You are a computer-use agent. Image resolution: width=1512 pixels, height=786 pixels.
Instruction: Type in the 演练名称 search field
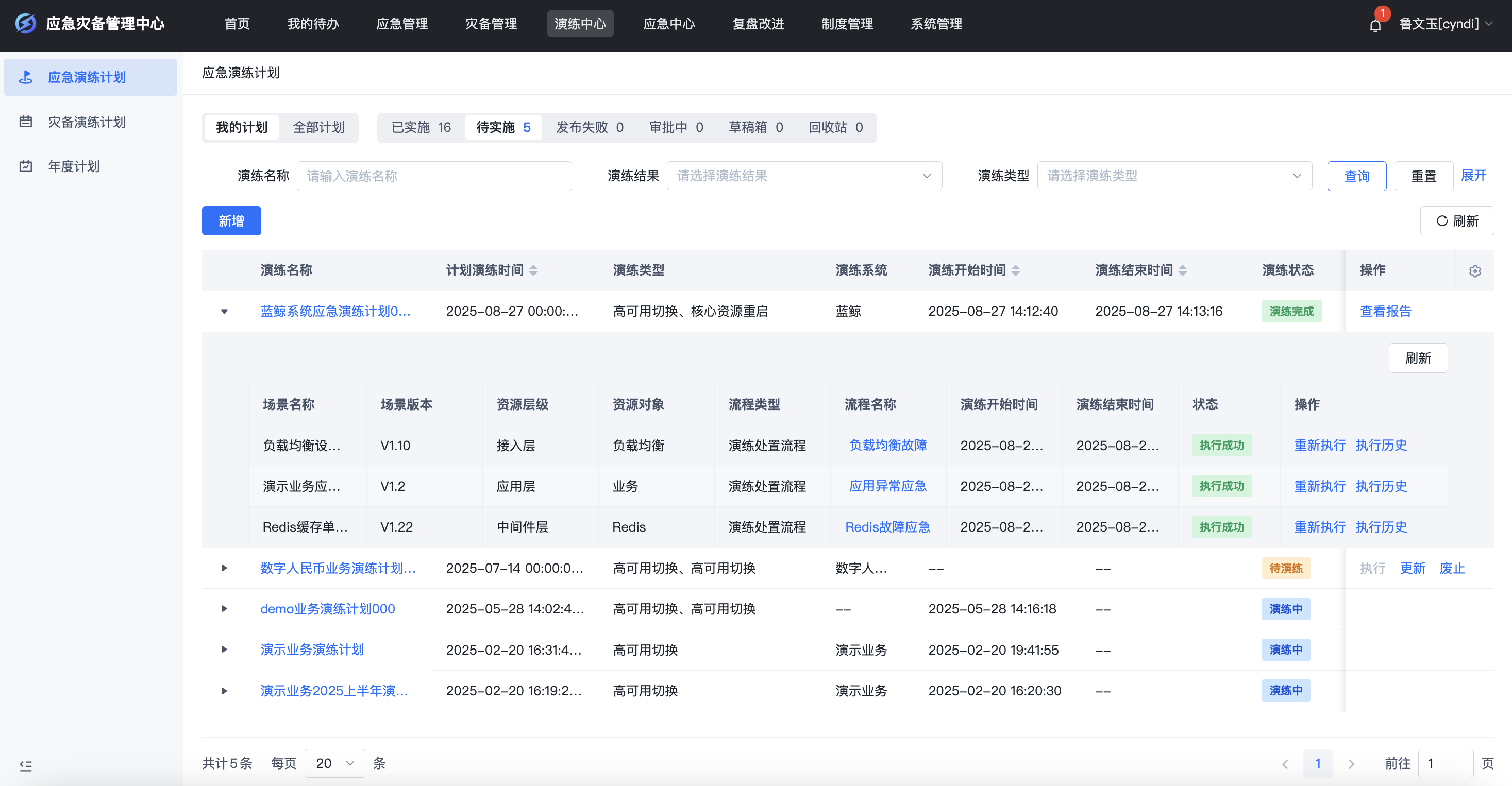click(x=434, y=176)
